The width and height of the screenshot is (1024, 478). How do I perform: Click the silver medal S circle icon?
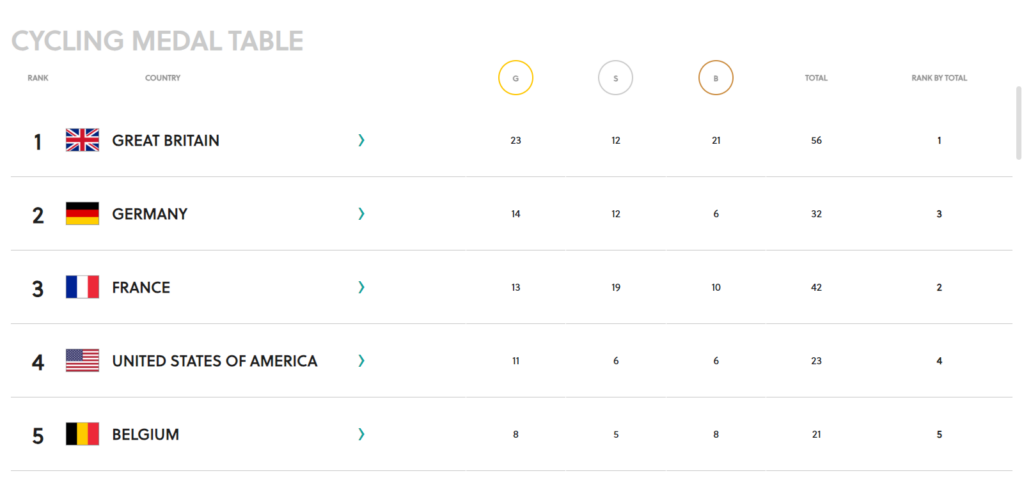point(616,78)
